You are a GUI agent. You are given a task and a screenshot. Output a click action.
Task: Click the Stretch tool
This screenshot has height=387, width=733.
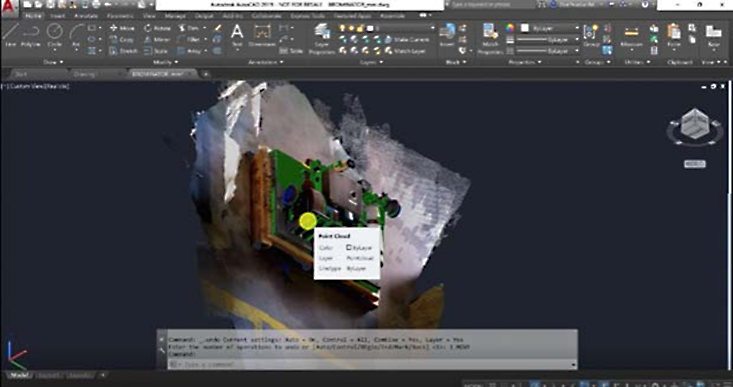123,51
